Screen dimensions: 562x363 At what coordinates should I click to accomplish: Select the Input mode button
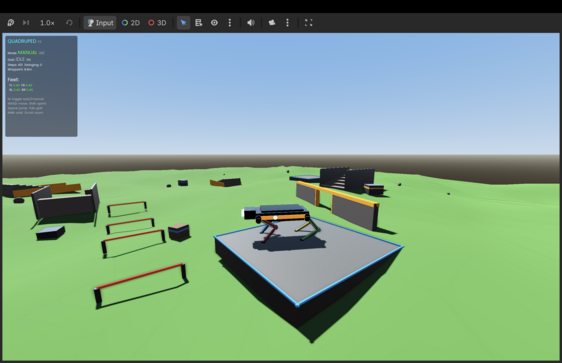click(x=100, y=23)
